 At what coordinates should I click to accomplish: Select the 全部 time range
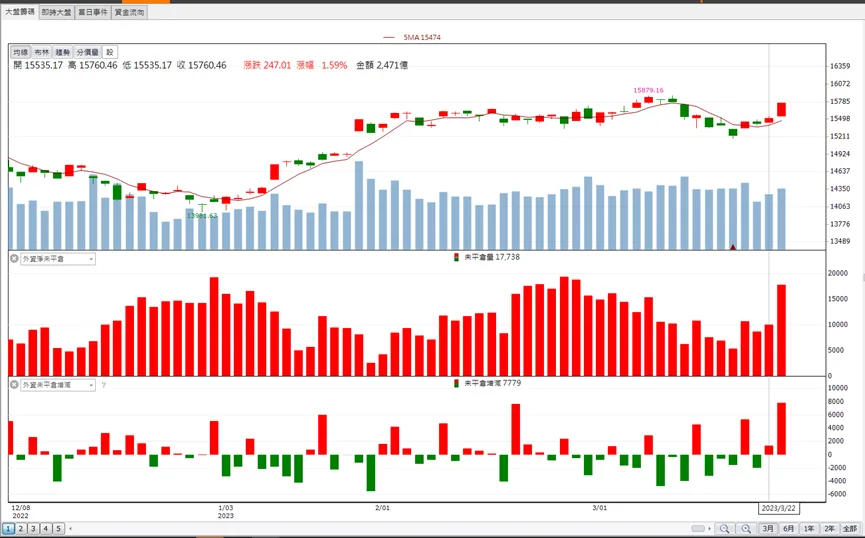point(850,529)
